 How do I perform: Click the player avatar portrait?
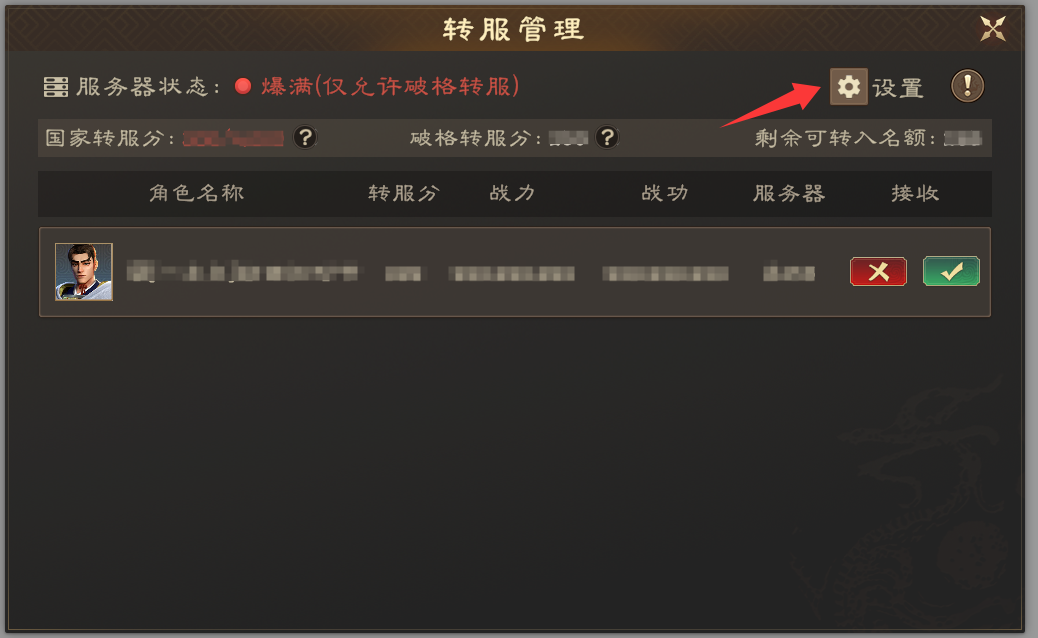tap(83, 272)
